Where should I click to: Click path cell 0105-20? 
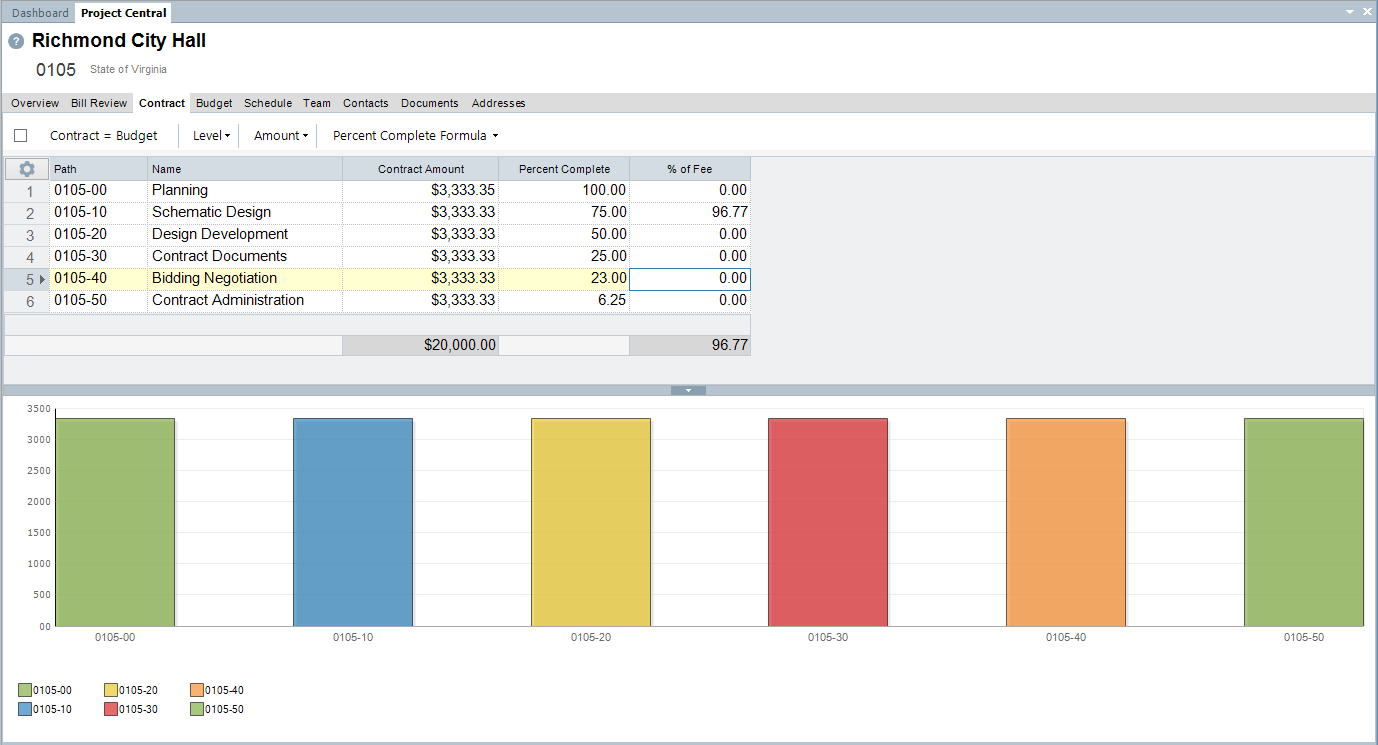[x=99, y=235]
